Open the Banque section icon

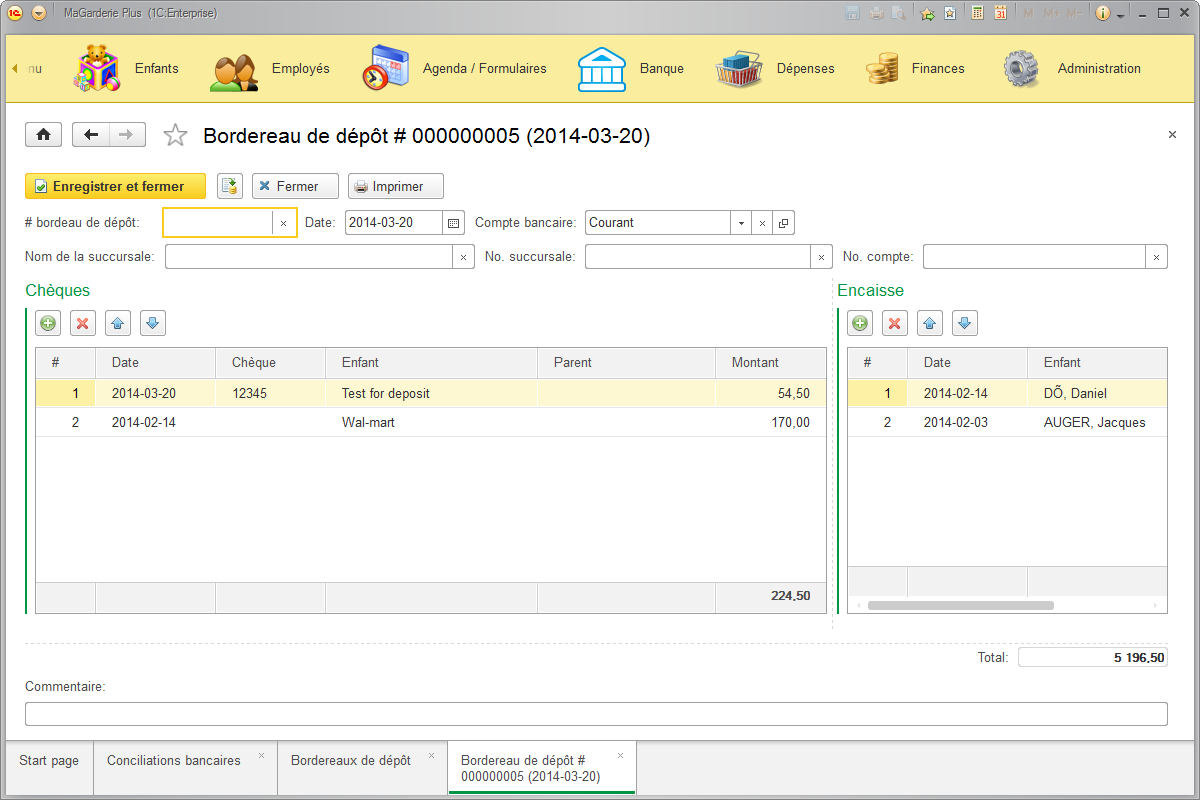(x=601, y=68)
